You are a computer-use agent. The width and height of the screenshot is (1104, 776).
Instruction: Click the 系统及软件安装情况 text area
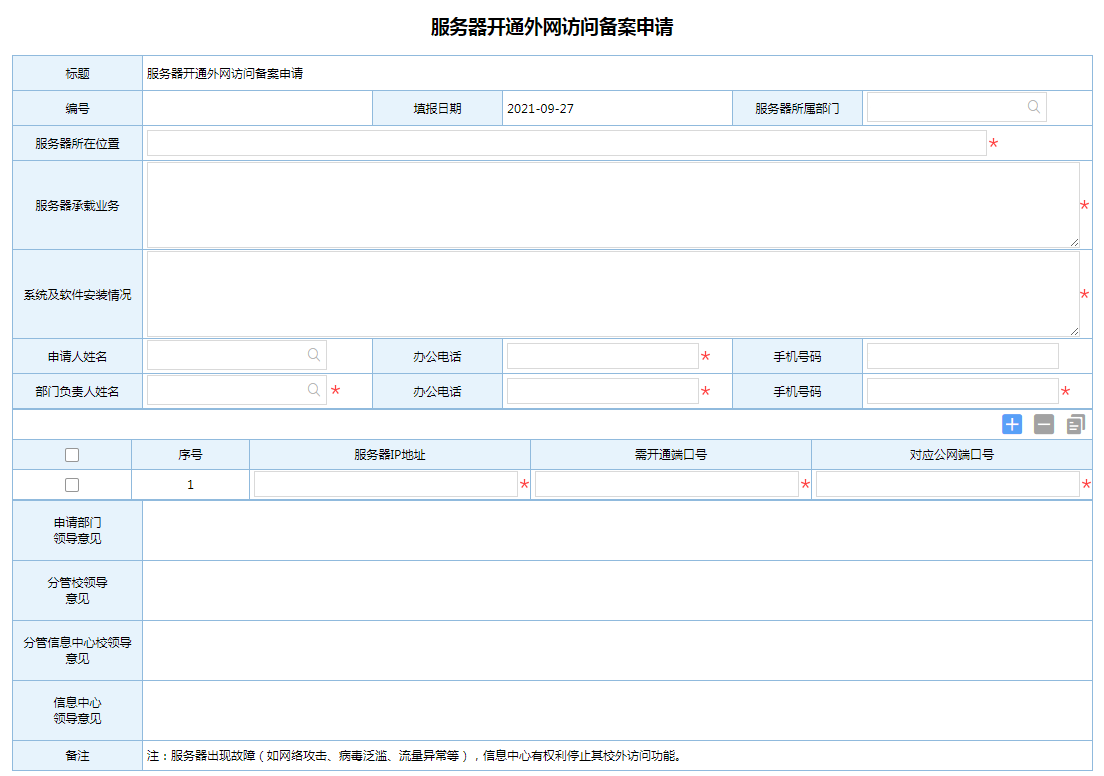(612, 294)
